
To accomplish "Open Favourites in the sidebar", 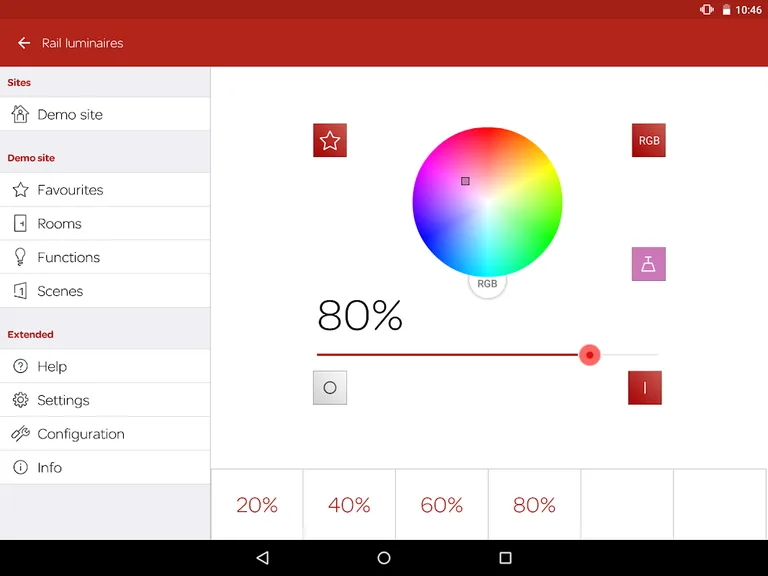I will pyautogui.click(x=105, y=190).
